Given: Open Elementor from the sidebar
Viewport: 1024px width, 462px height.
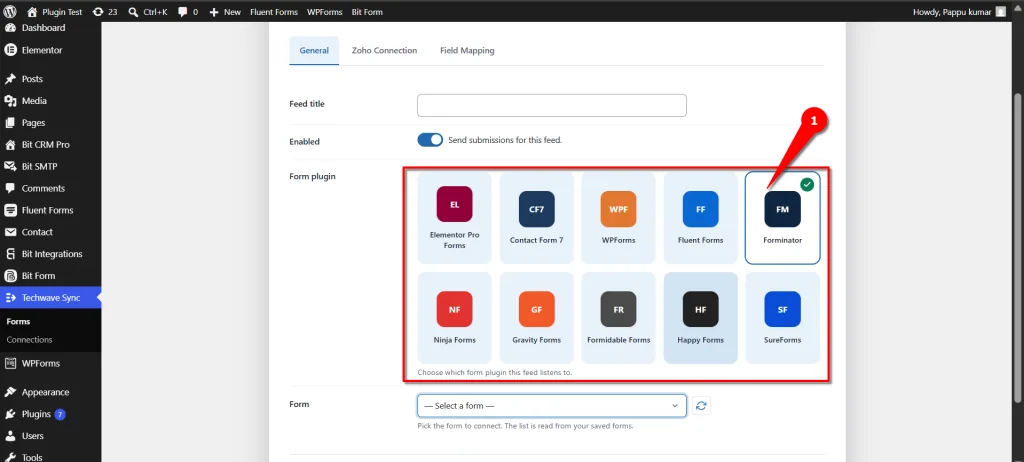Looking at the screenshot, I should pos(50,50).
